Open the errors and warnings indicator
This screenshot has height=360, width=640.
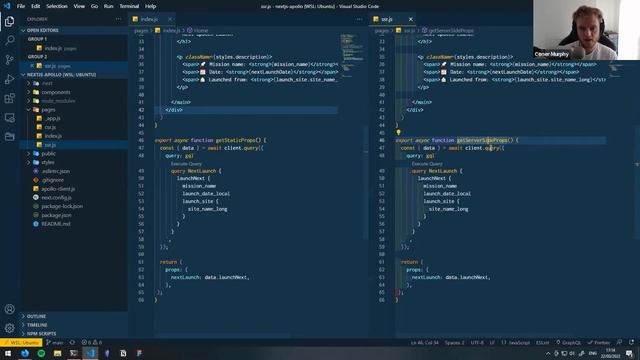(x=91, y=342)
